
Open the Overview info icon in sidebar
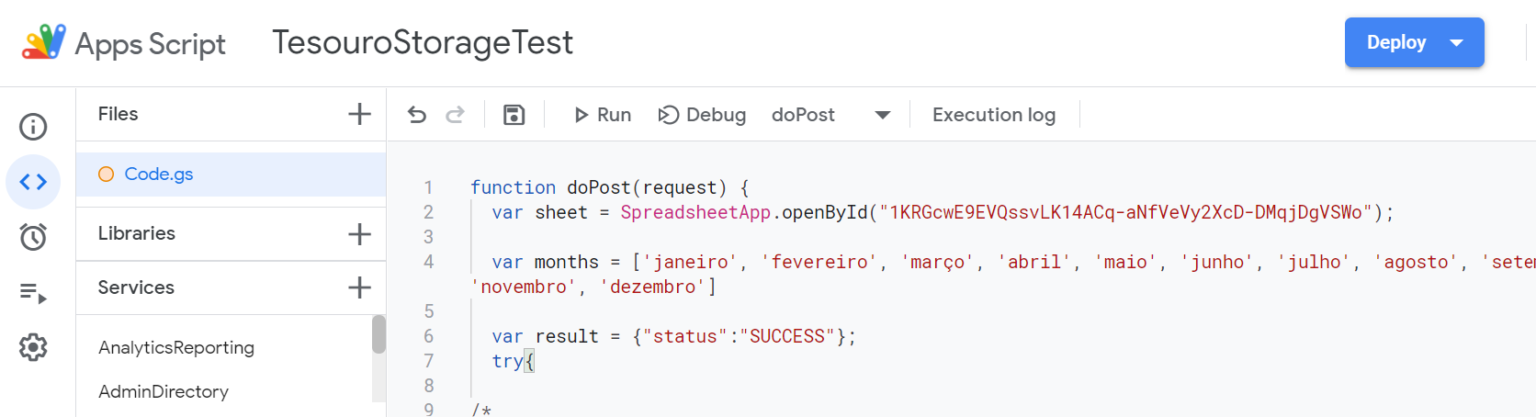click(x=33, y=127)
